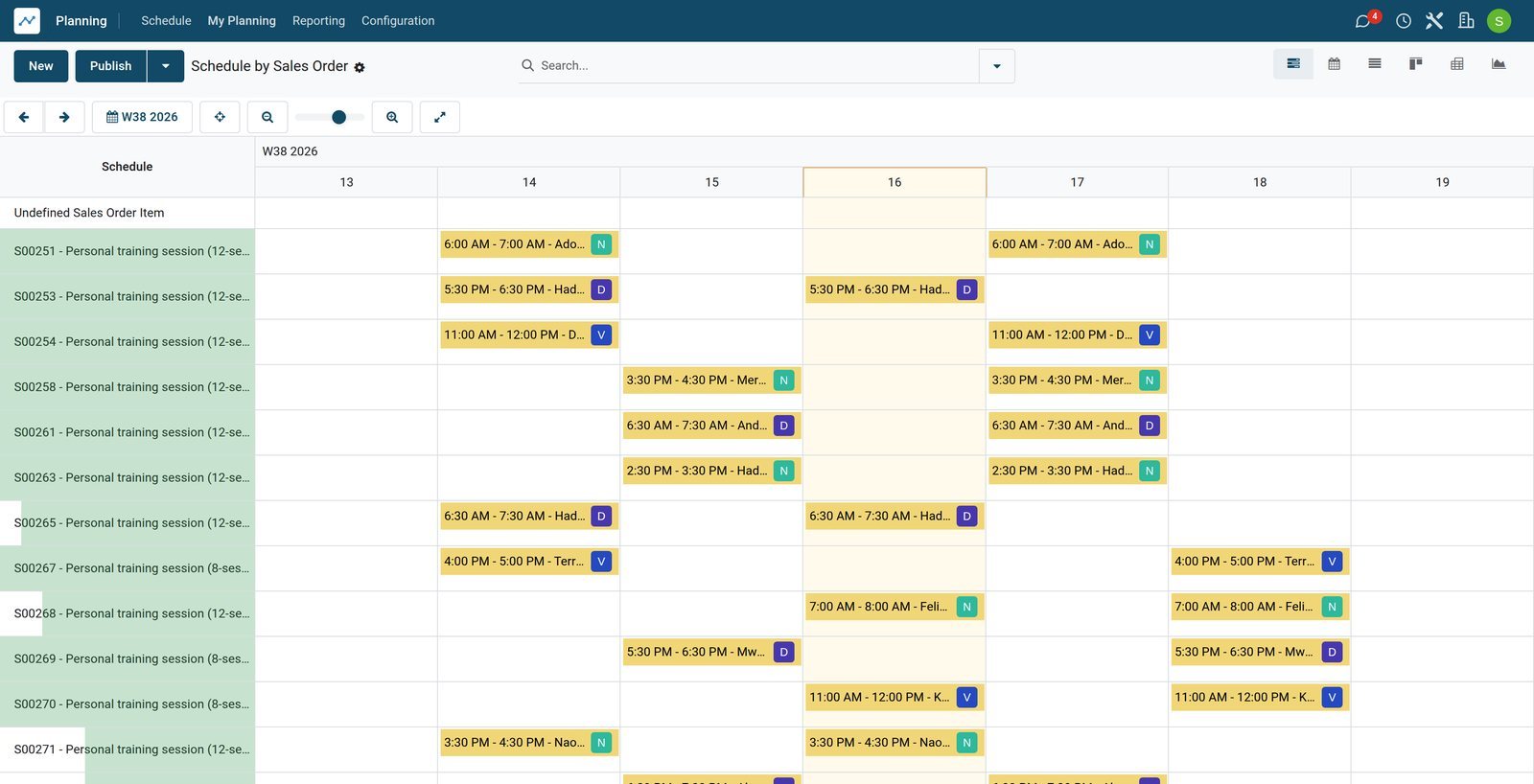Click the V badge on S00254 day 17 shift
Viewport: 1534px width, 784px height.
point(1150,334)
